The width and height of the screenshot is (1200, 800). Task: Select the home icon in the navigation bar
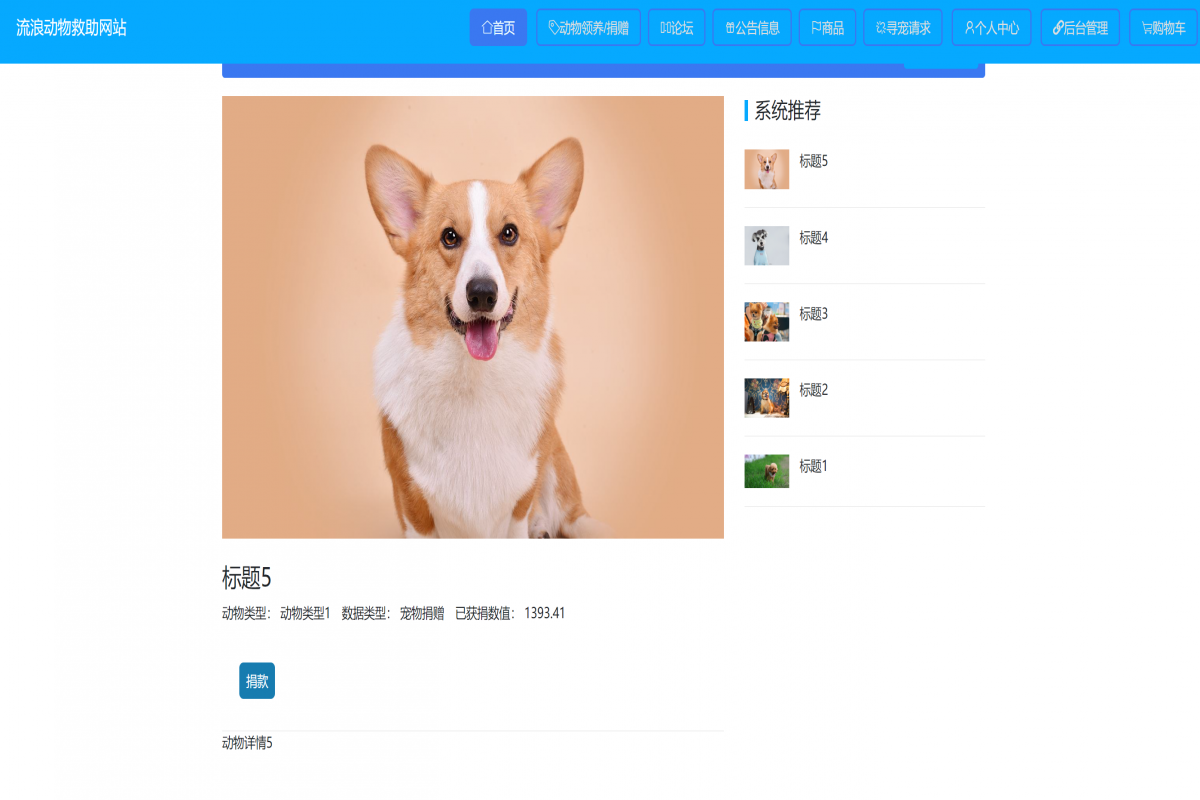pyautogui.click(x=487, y=27)
